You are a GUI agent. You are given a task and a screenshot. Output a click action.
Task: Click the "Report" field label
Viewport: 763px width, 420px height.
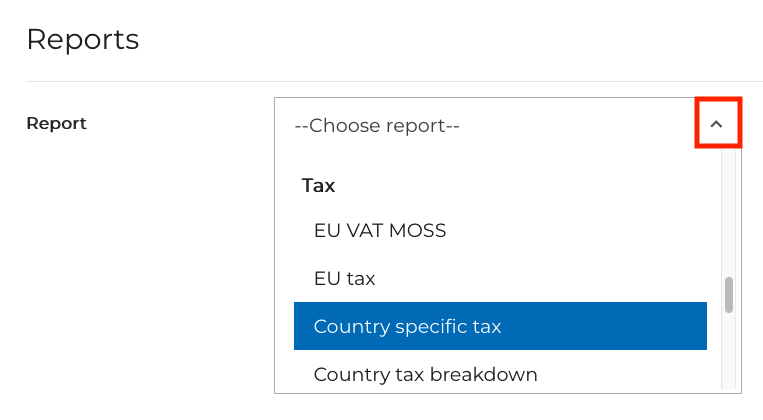click(x=56, y=123)
